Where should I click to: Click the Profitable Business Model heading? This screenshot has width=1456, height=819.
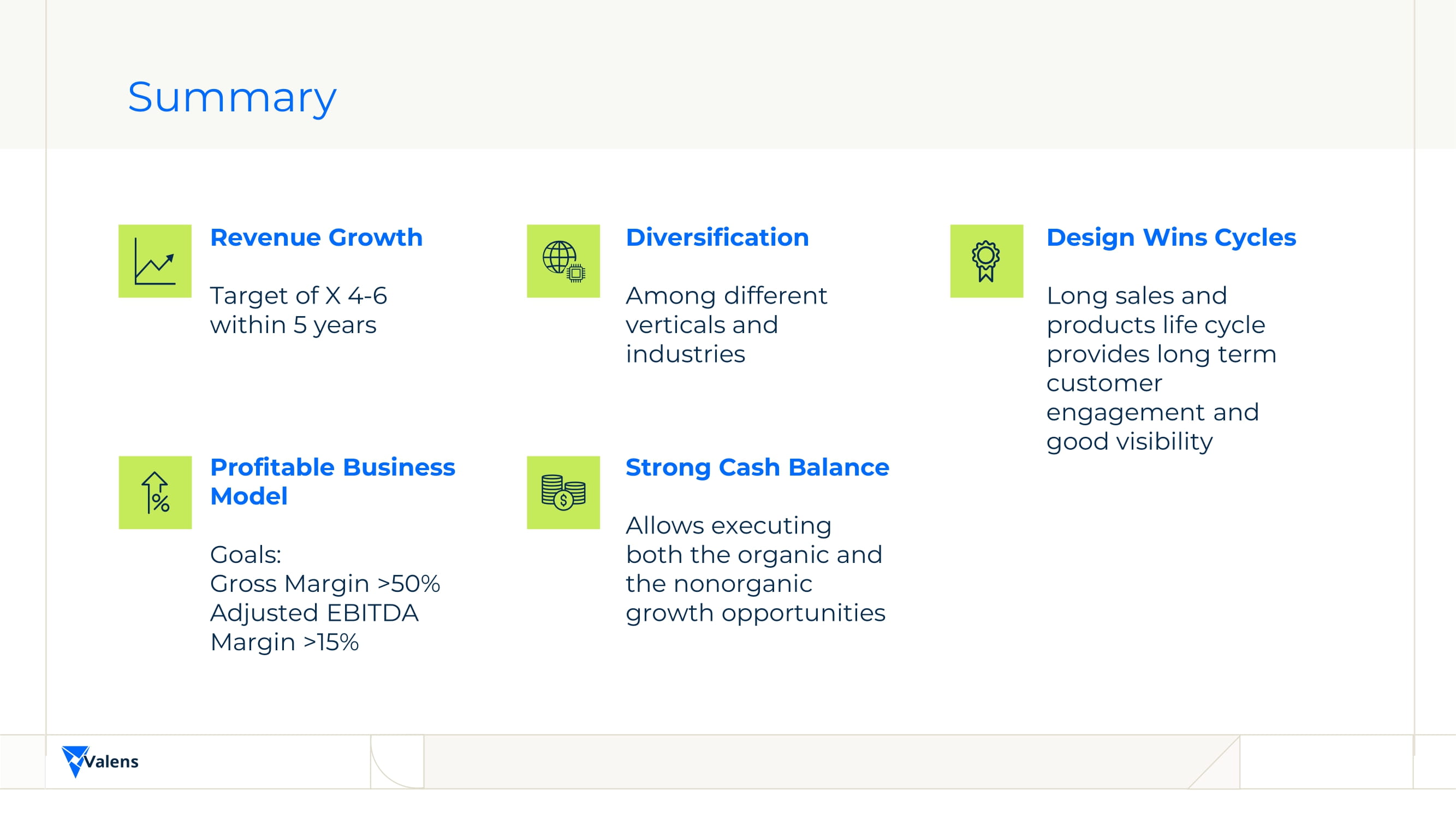[x=332, y=482]
